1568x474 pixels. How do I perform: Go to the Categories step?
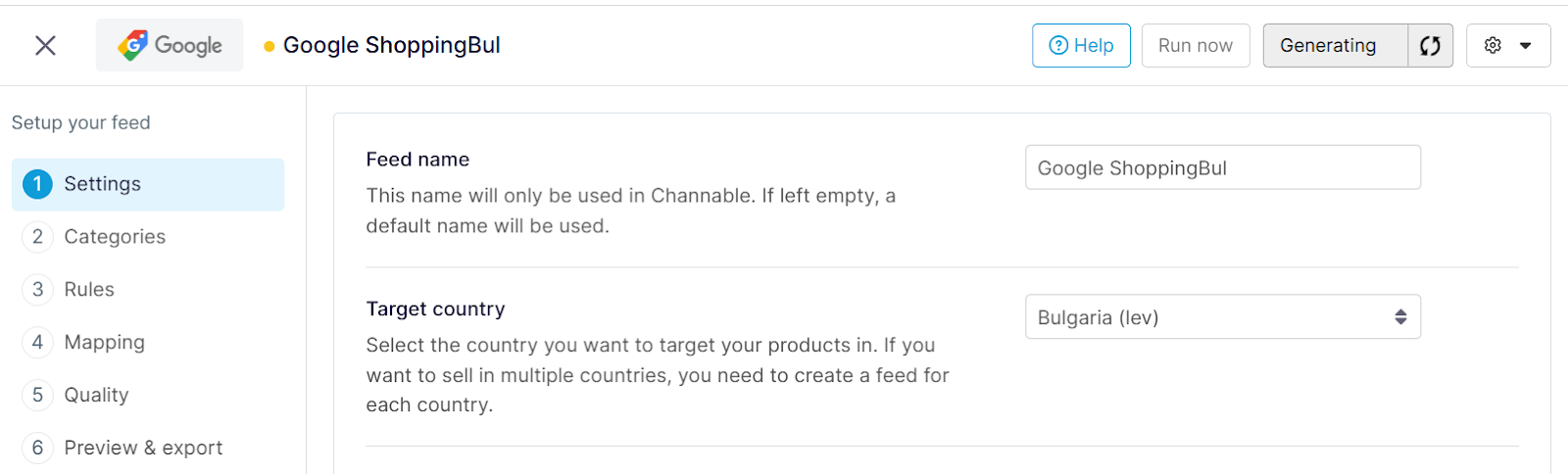pos(115,237)
